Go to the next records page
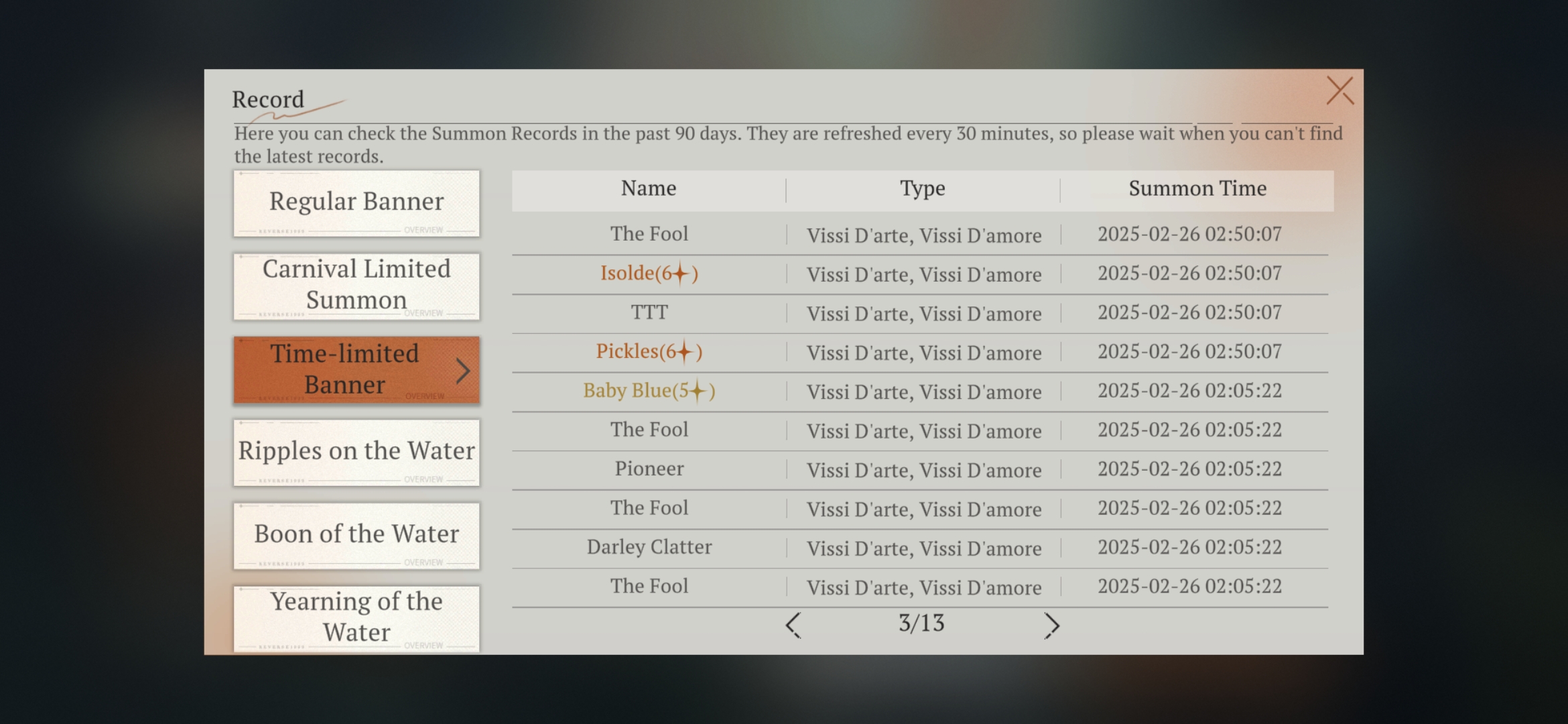 pos(1051,625)
